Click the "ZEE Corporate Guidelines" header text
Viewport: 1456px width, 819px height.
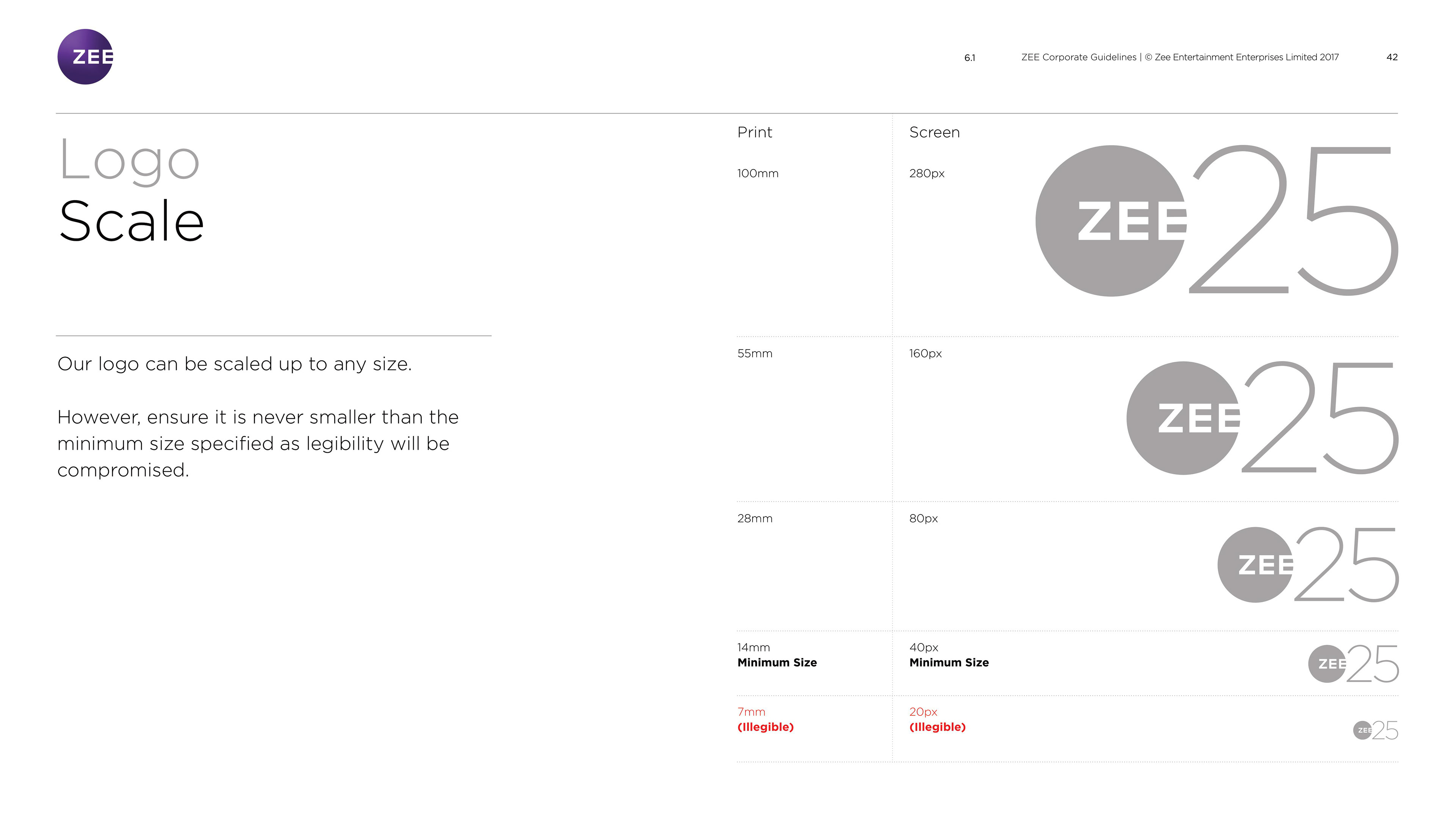(x=1078, y=57)
